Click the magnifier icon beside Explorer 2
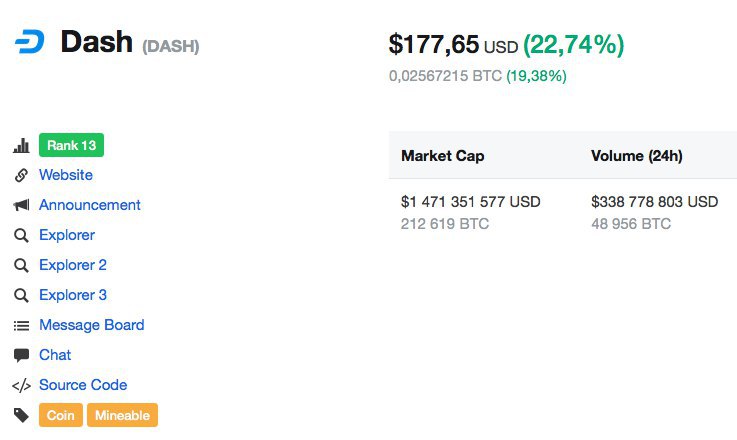 (x=21, y=265)
